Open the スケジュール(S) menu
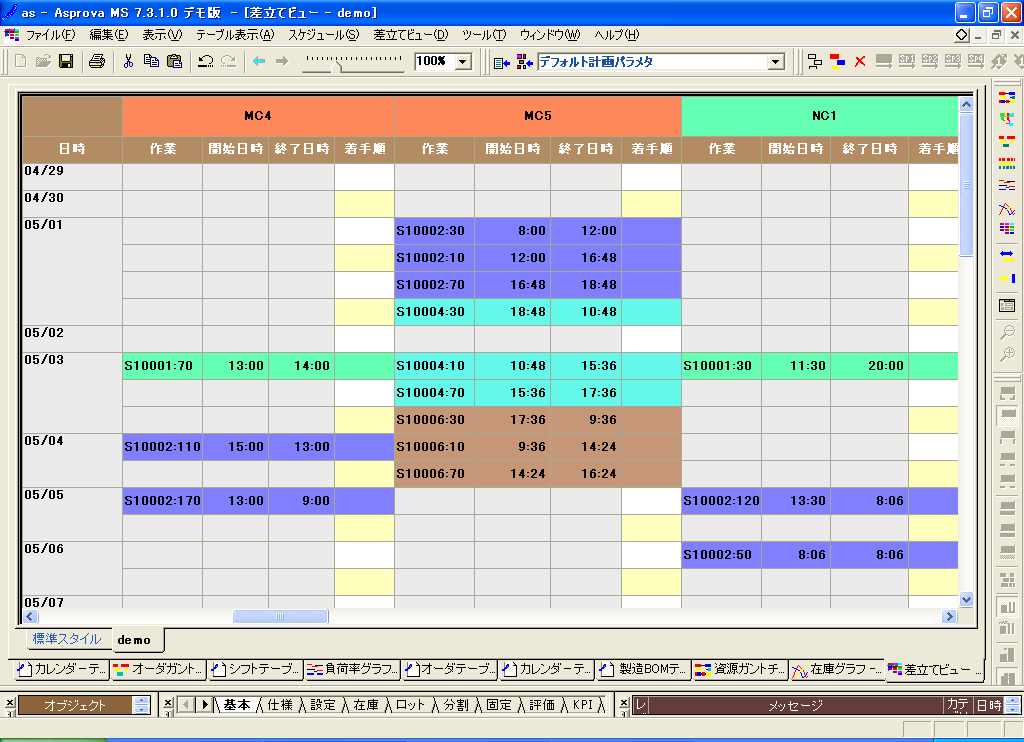The width and height of the screenshot is (1024, 742). coord(323,35)
